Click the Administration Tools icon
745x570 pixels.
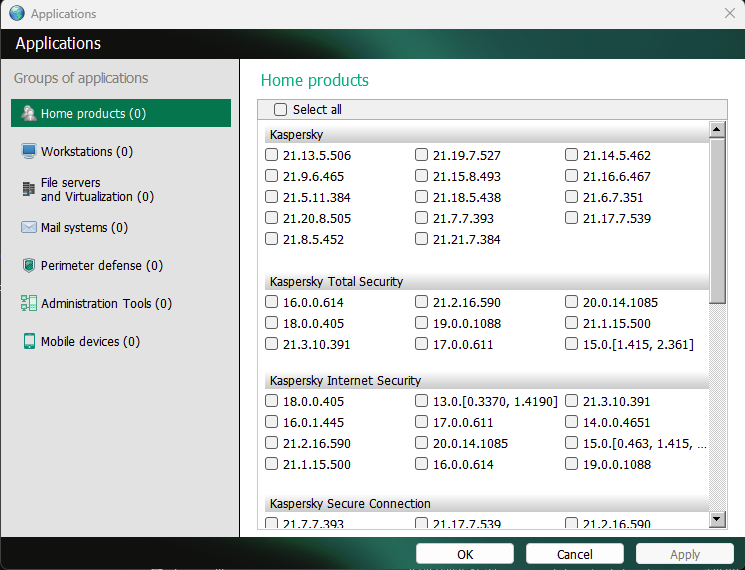click(29, 303)
